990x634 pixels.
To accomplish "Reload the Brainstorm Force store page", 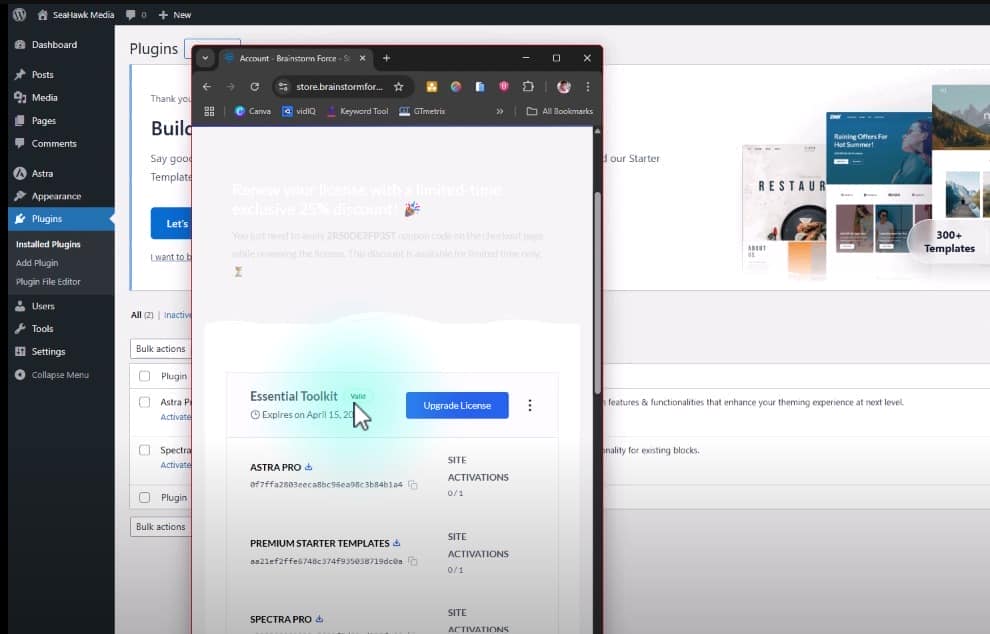I will pyautogui.click(x=255, y=87).
